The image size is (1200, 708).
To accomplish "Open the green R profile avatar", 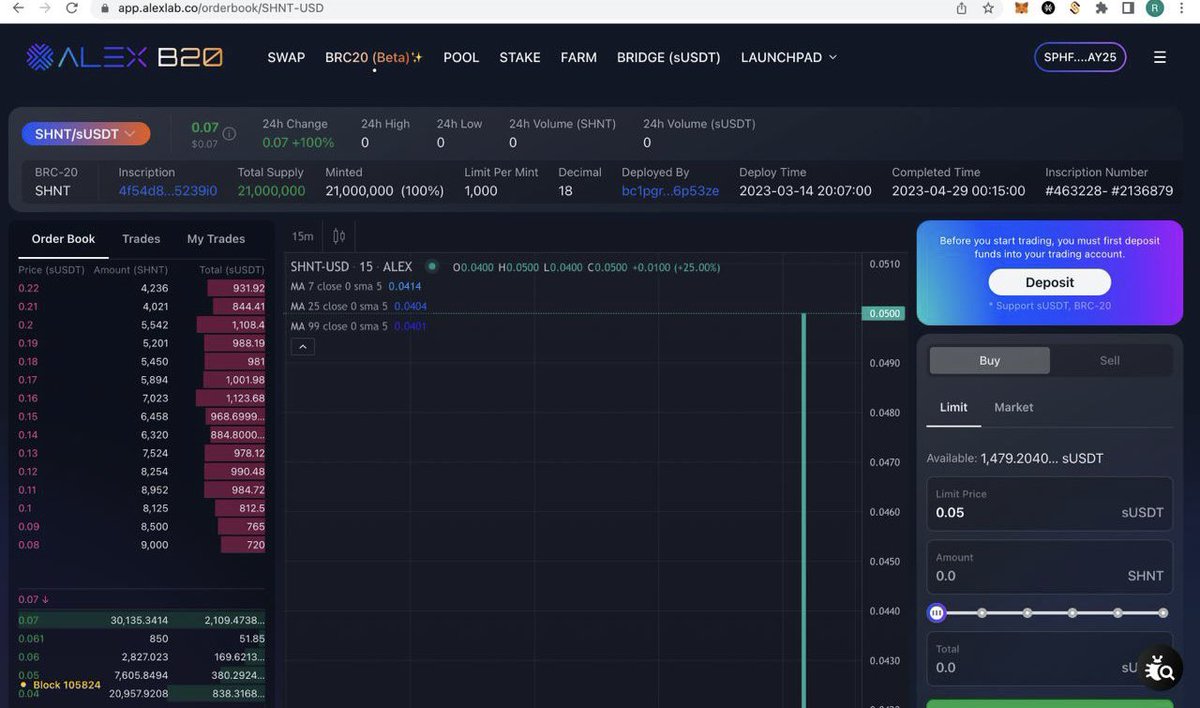I will (x=1155, y=8).
